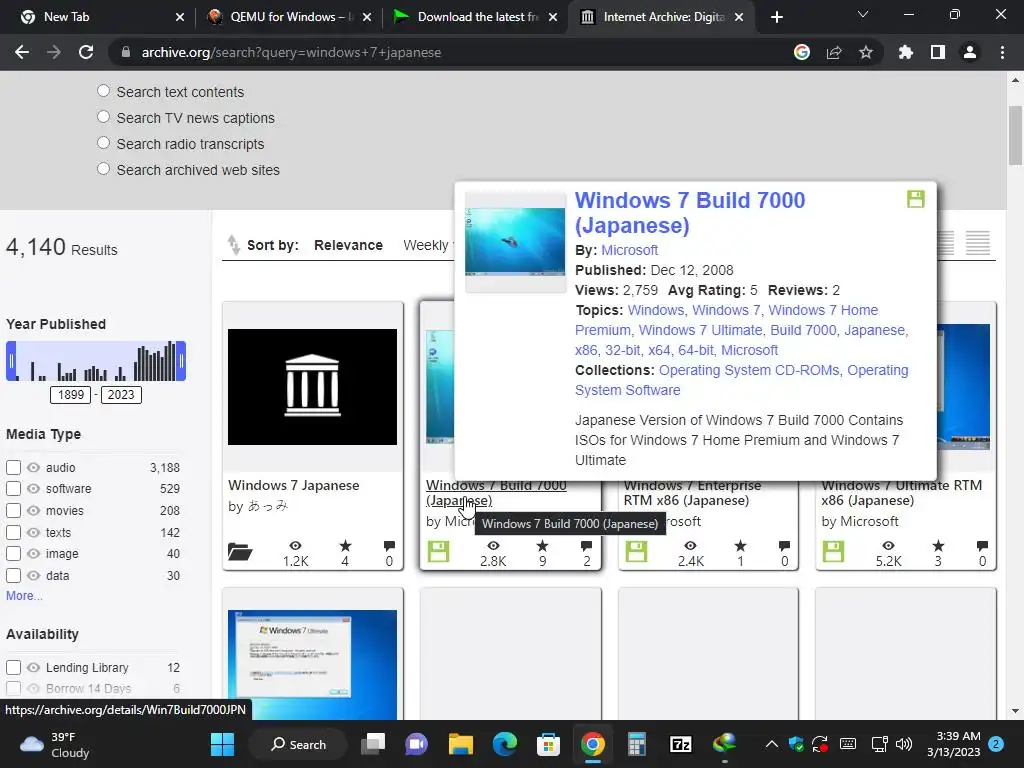This screenshot has height=768, width=1024.
Task: Reload the archive.org page
Action: (86, 52)
